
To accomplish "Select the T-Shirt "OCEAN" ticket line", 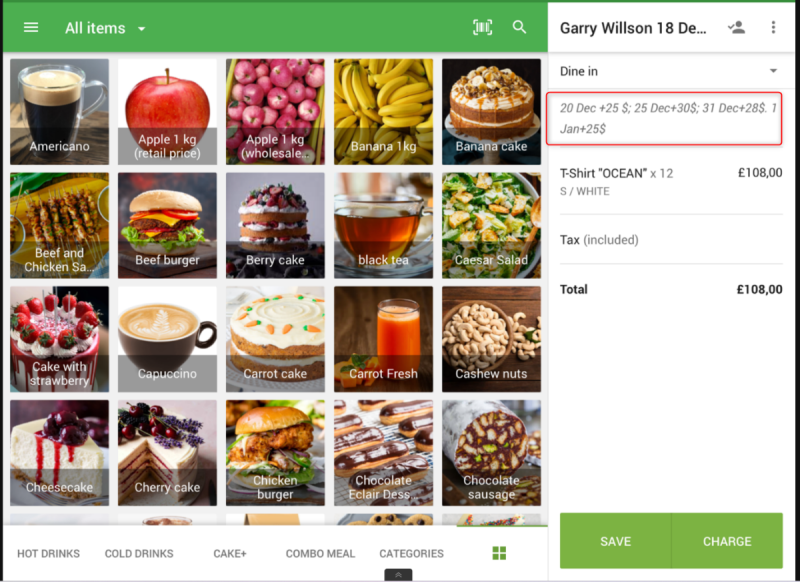I will (x=671, y=182).
